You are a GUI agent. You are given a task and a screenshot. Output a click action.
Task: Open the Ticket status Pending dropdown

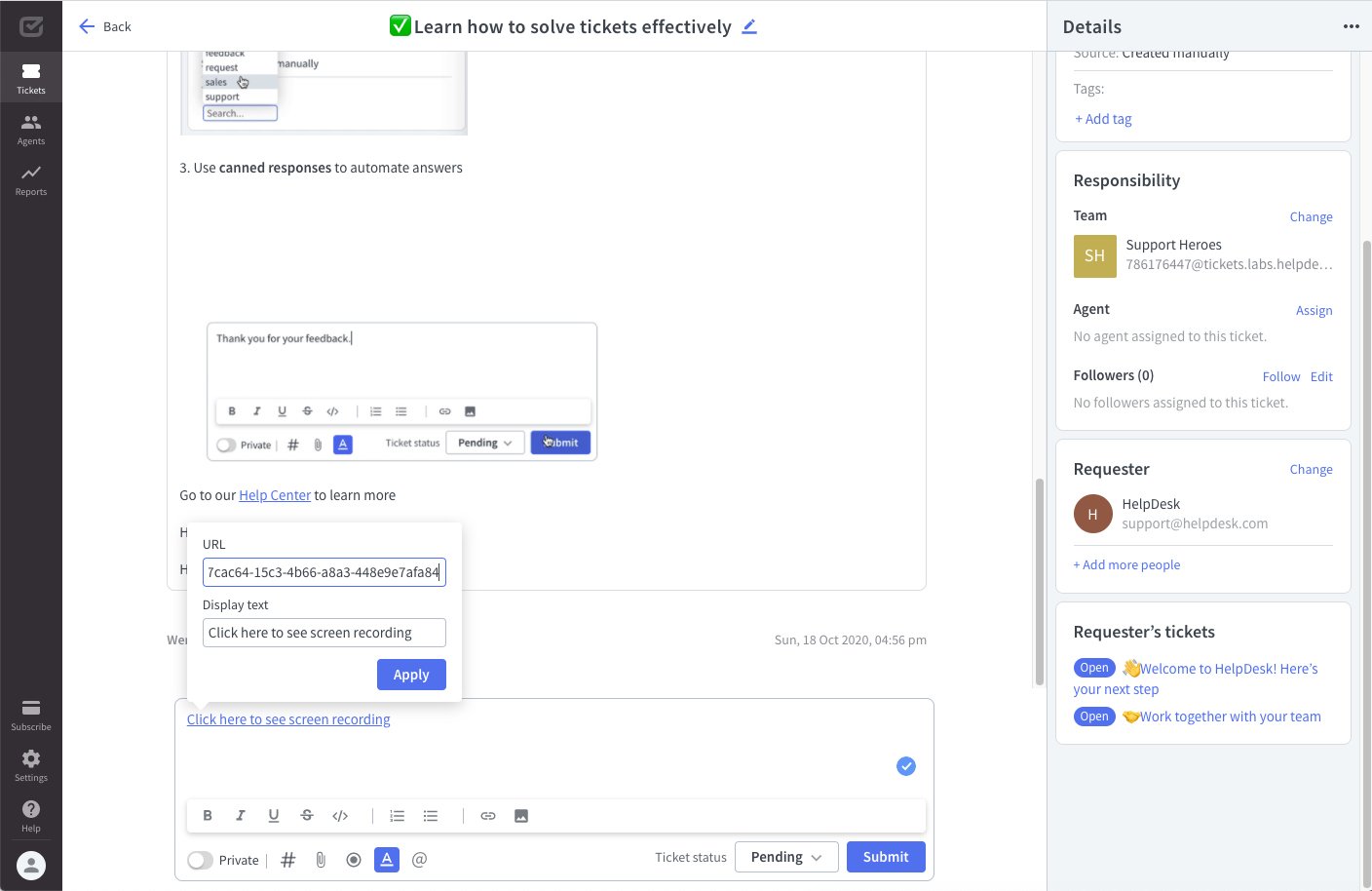786,857
